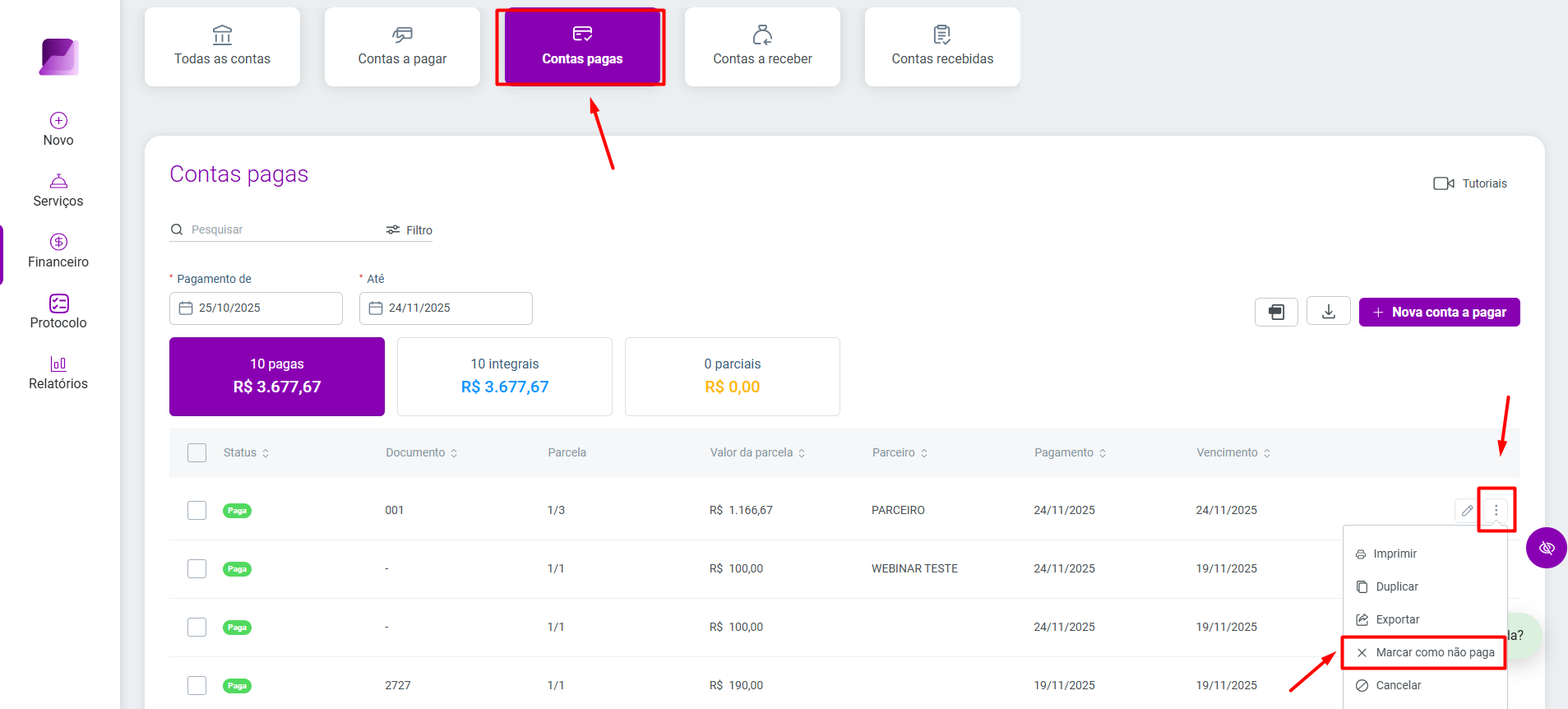The image size is (1568, 709).
Task: Sort by the Pagamento column
Action: click(x=1071, y=452)
